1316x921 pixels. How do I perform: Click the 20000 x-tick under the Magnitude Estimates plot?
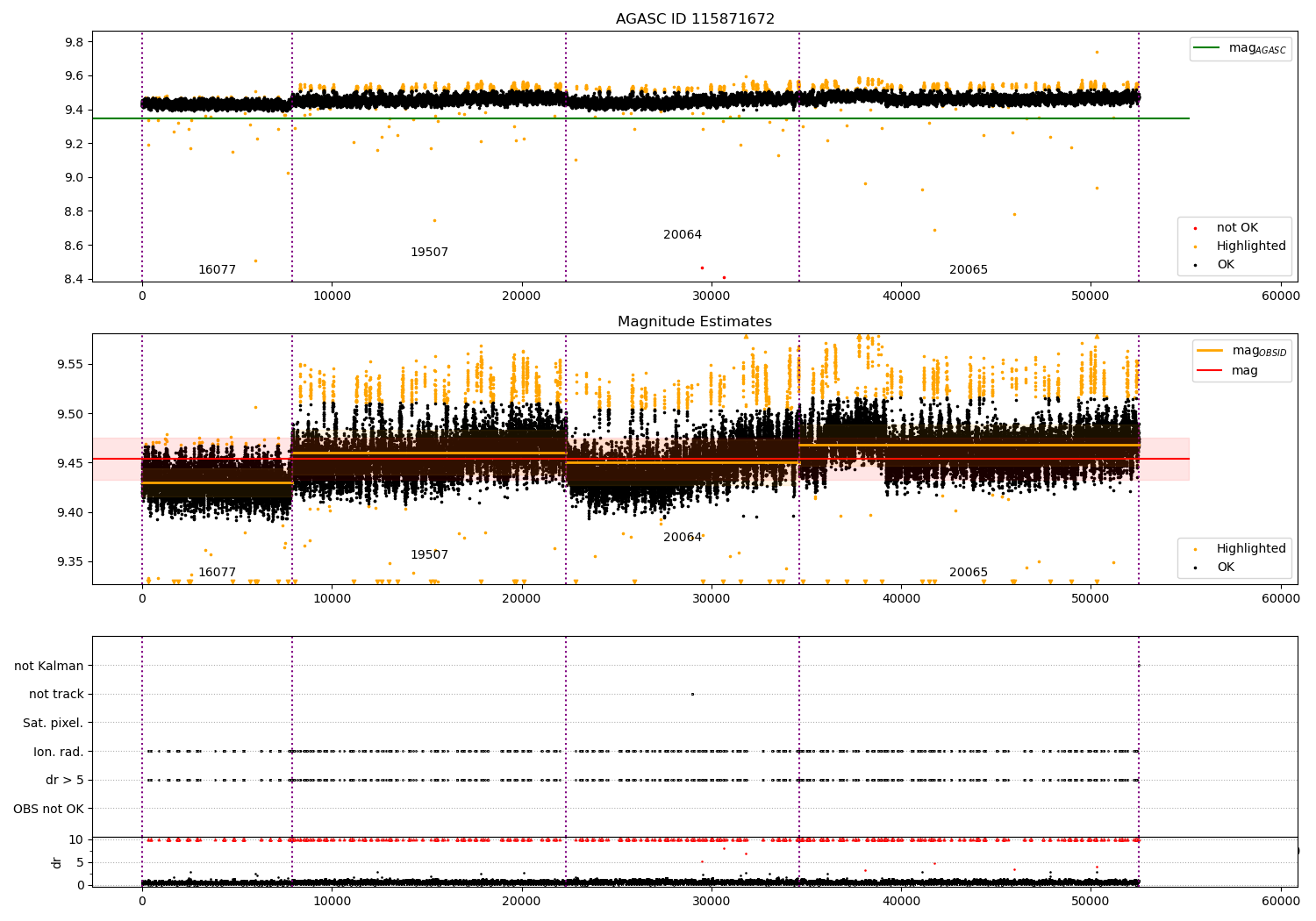(521, 599)
